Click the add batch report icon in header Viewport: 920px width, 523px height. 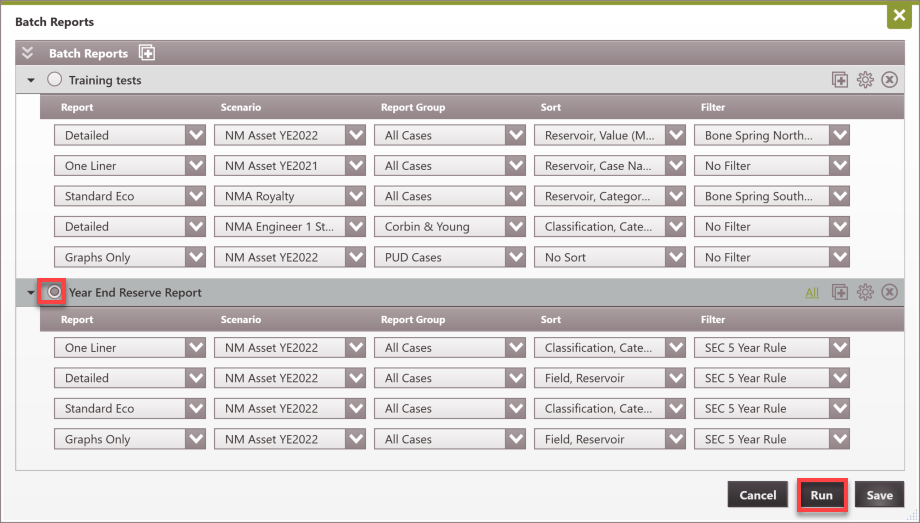pyautogui.click(x=147, y=53)
